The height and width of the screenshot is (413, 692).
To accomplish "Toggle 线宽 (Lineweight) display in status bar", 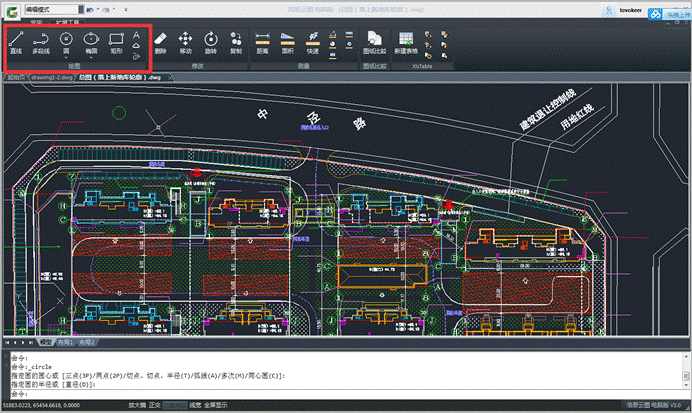I will pyautogui.click(x=196, y=406).
